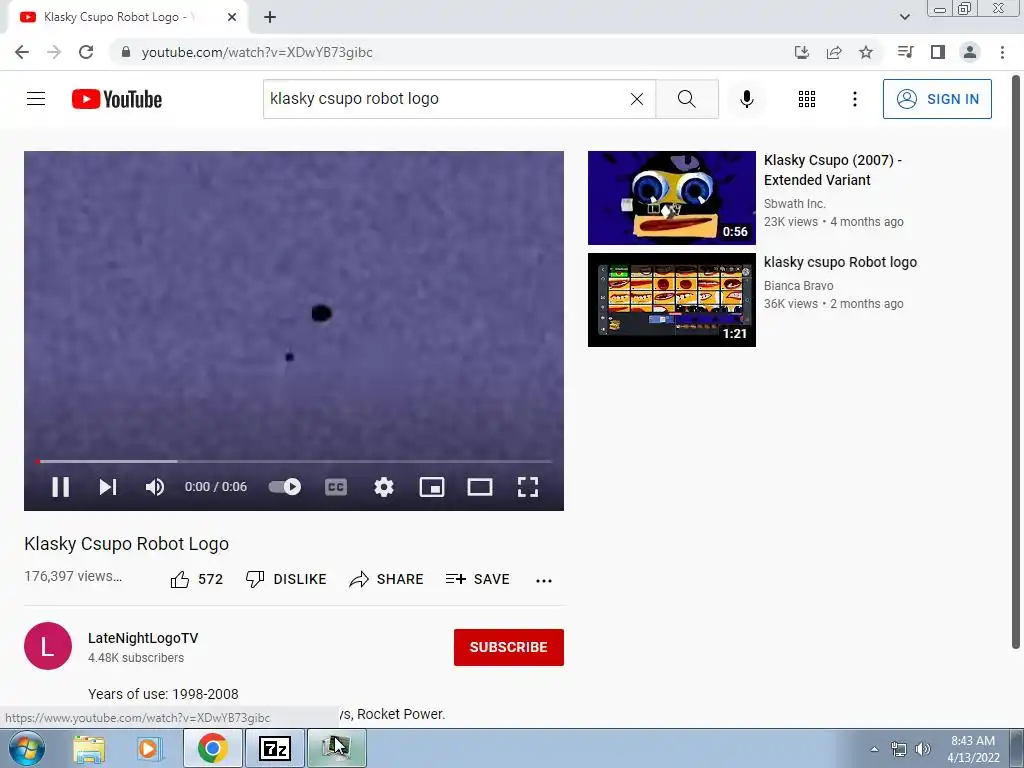Clear the search query text
Image resolution: width=1024 pixels, height=768 pixels.
tap(637, 99)
